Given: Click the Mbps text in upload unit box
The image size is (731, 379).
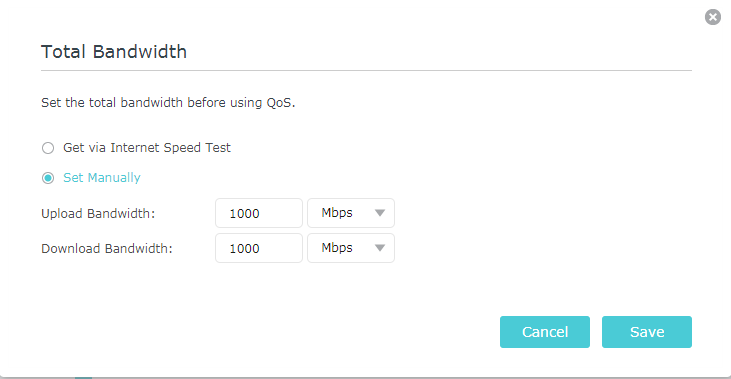Looking at the screenshot, I should 337,213.
